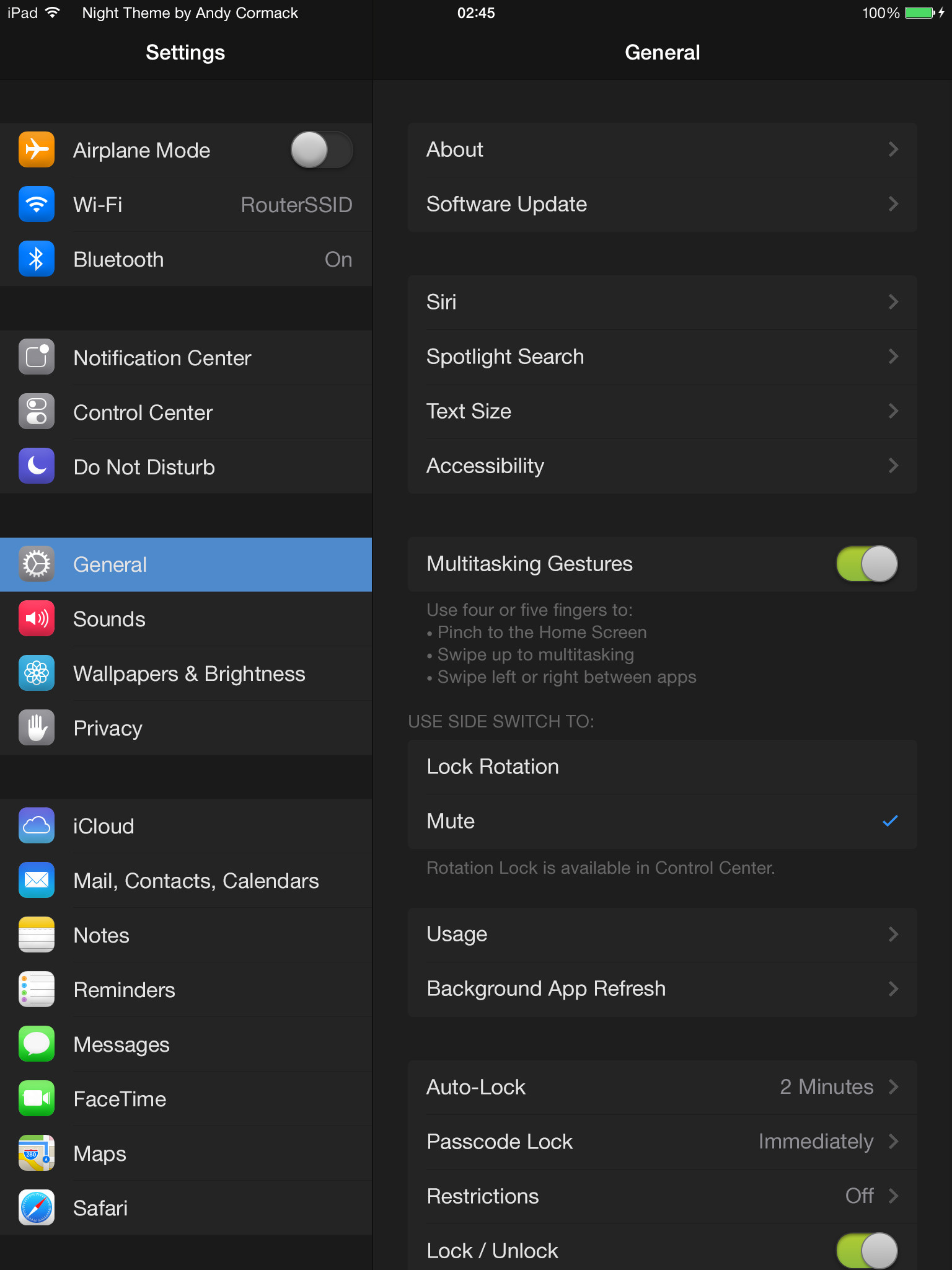Open Passcode Lock settings
Image resolution: width=952 pixels, height=1270 pixels.
pyautogui.click(x=663, y=1142)
